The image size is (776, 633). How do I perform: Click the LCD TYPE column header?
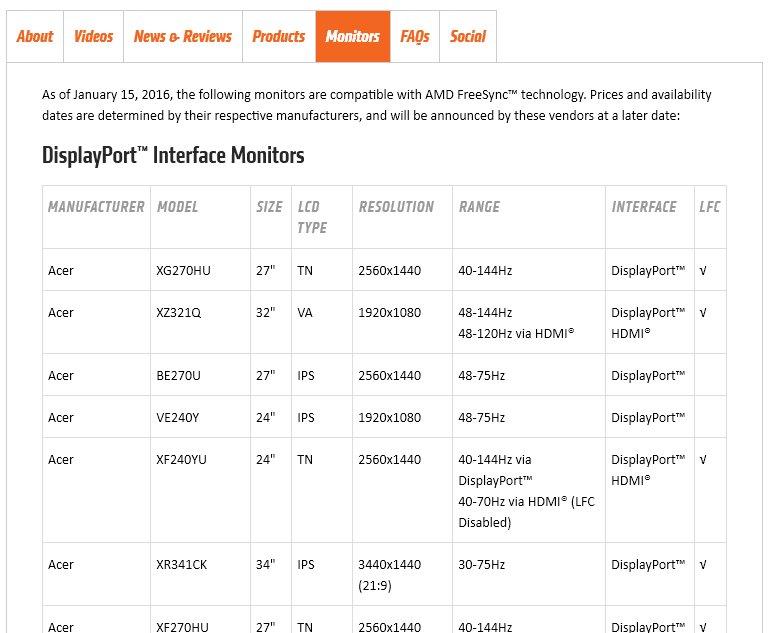(312, 217)
